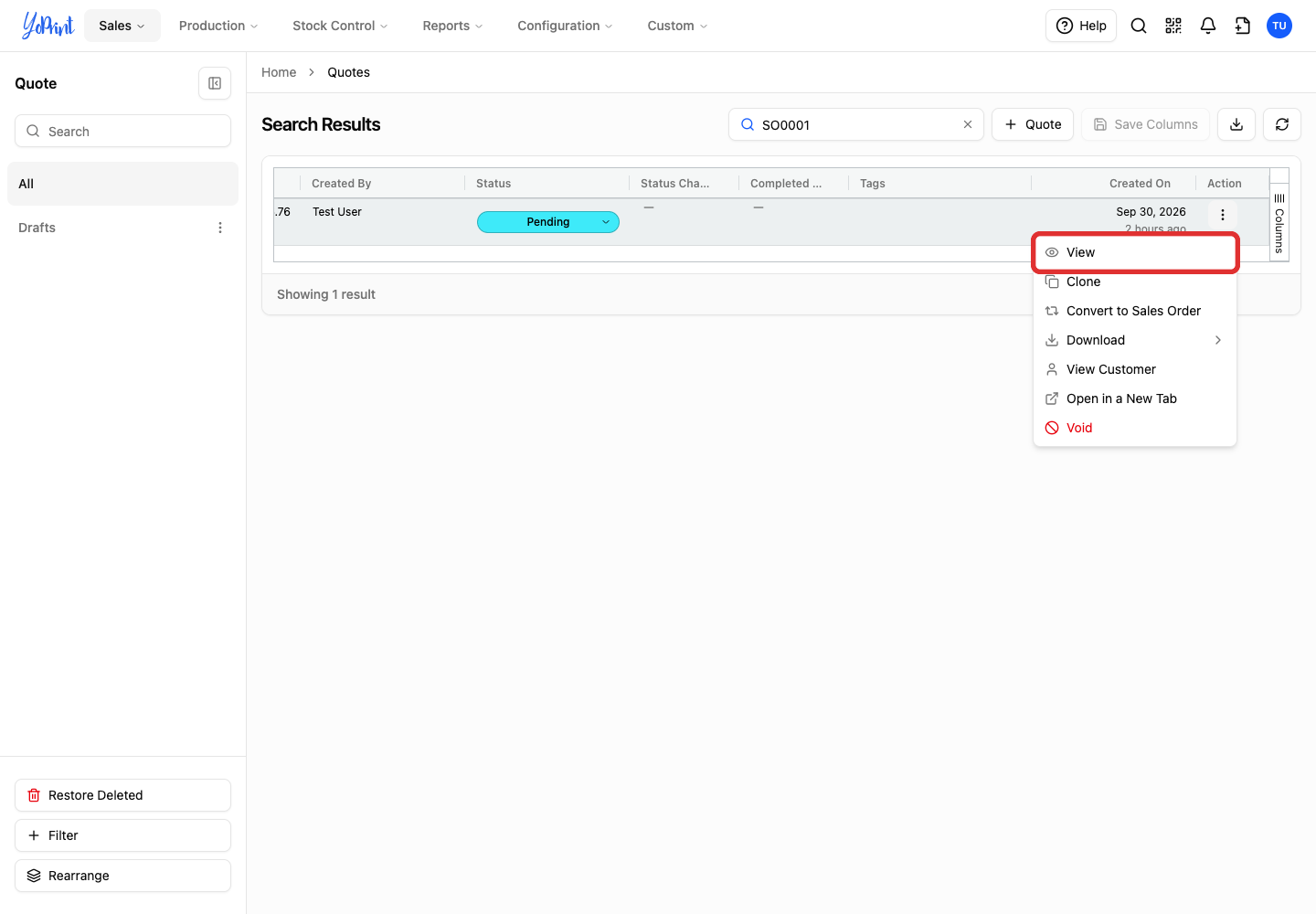Select Convert to Sales Order

[x=1135, y=311]
